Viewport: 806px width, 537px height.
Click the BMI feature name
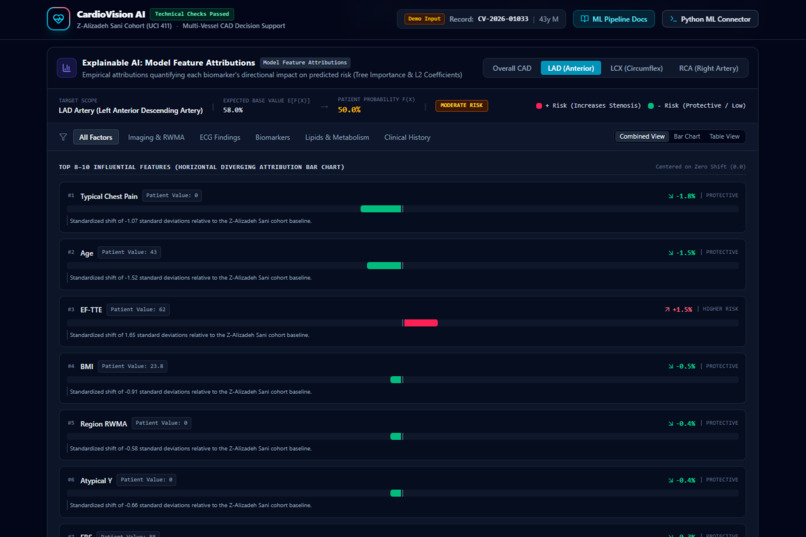pyautogui.click(x=87, y=366)
